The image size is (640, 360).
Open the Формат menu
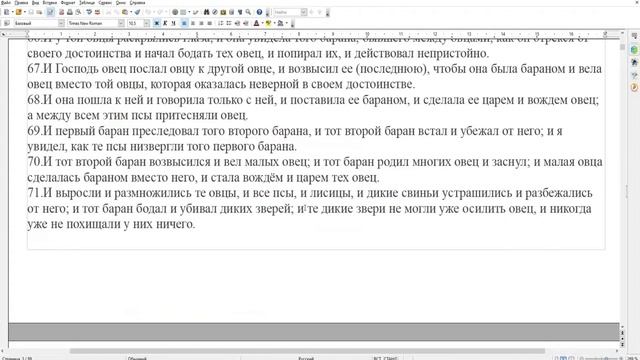(68, 2)
